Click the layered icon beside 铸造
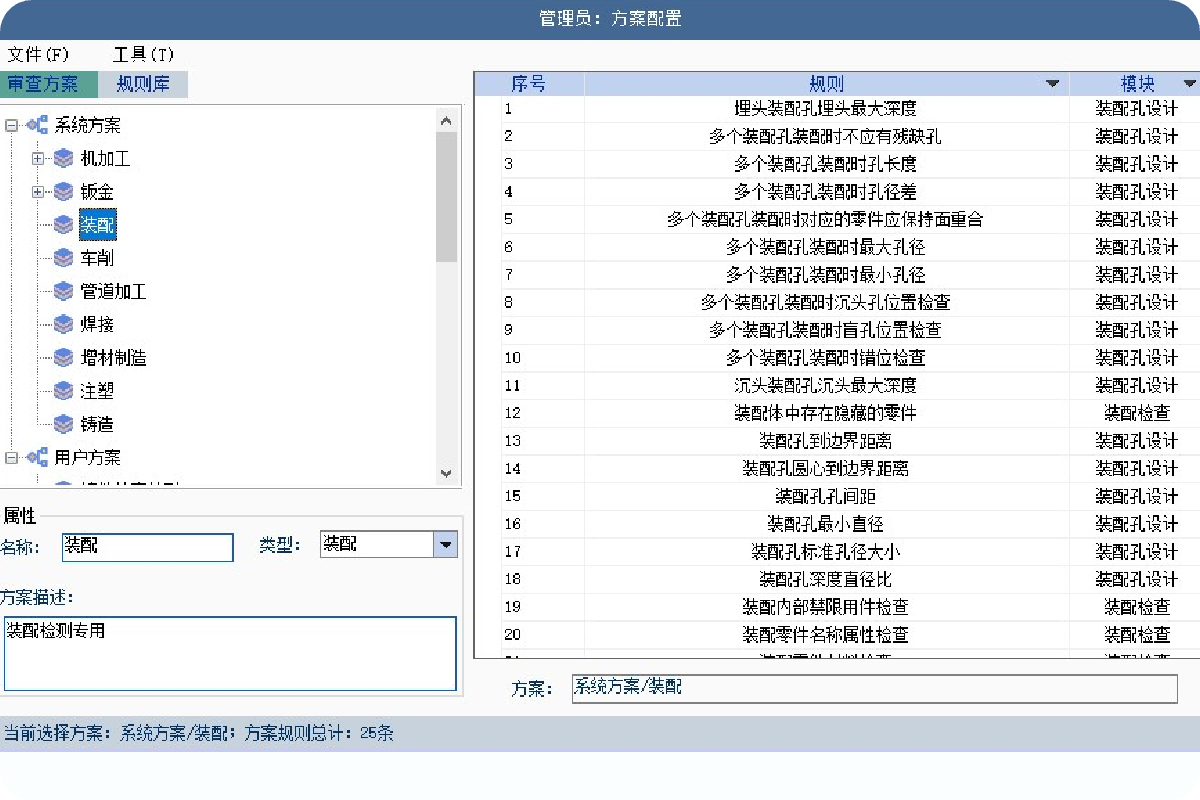 click(x=64, y=424)
